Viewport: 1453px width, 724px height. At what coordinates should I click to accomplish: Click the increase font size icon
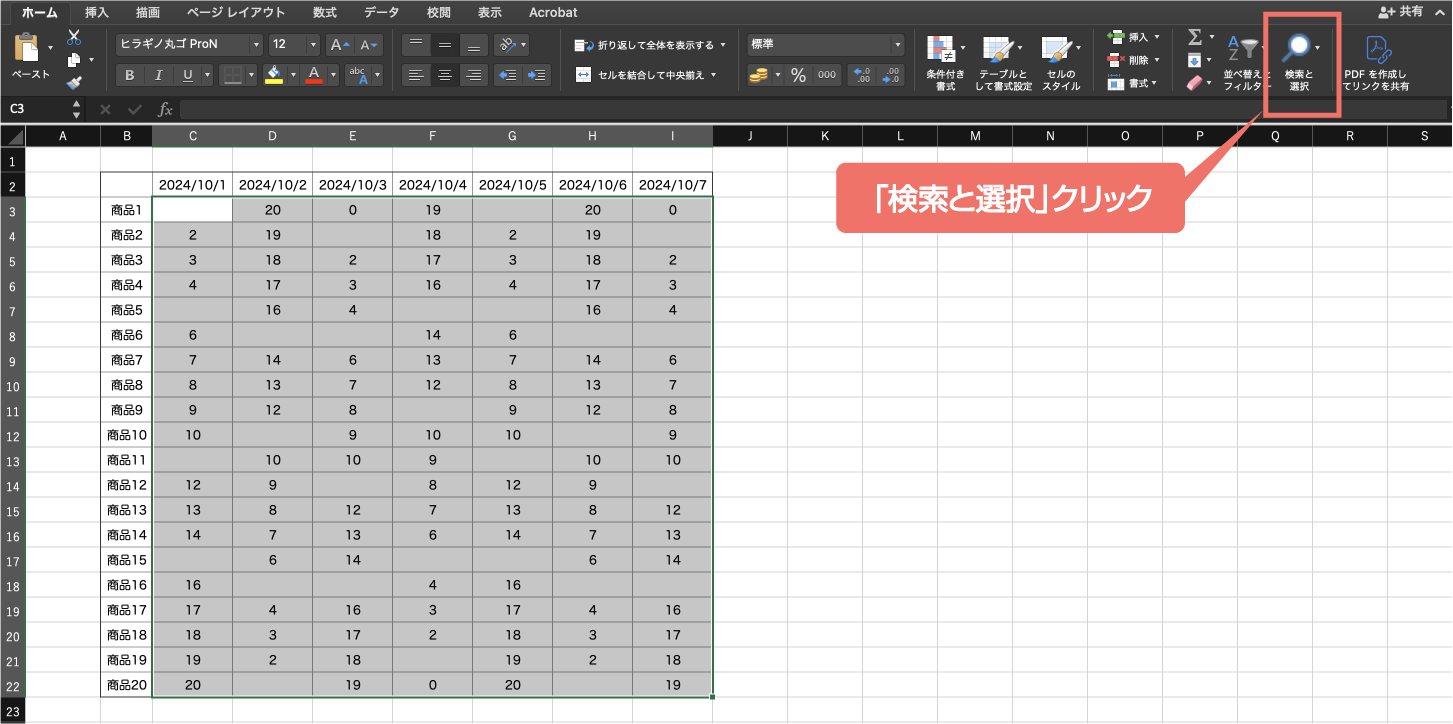click(340, 45)
